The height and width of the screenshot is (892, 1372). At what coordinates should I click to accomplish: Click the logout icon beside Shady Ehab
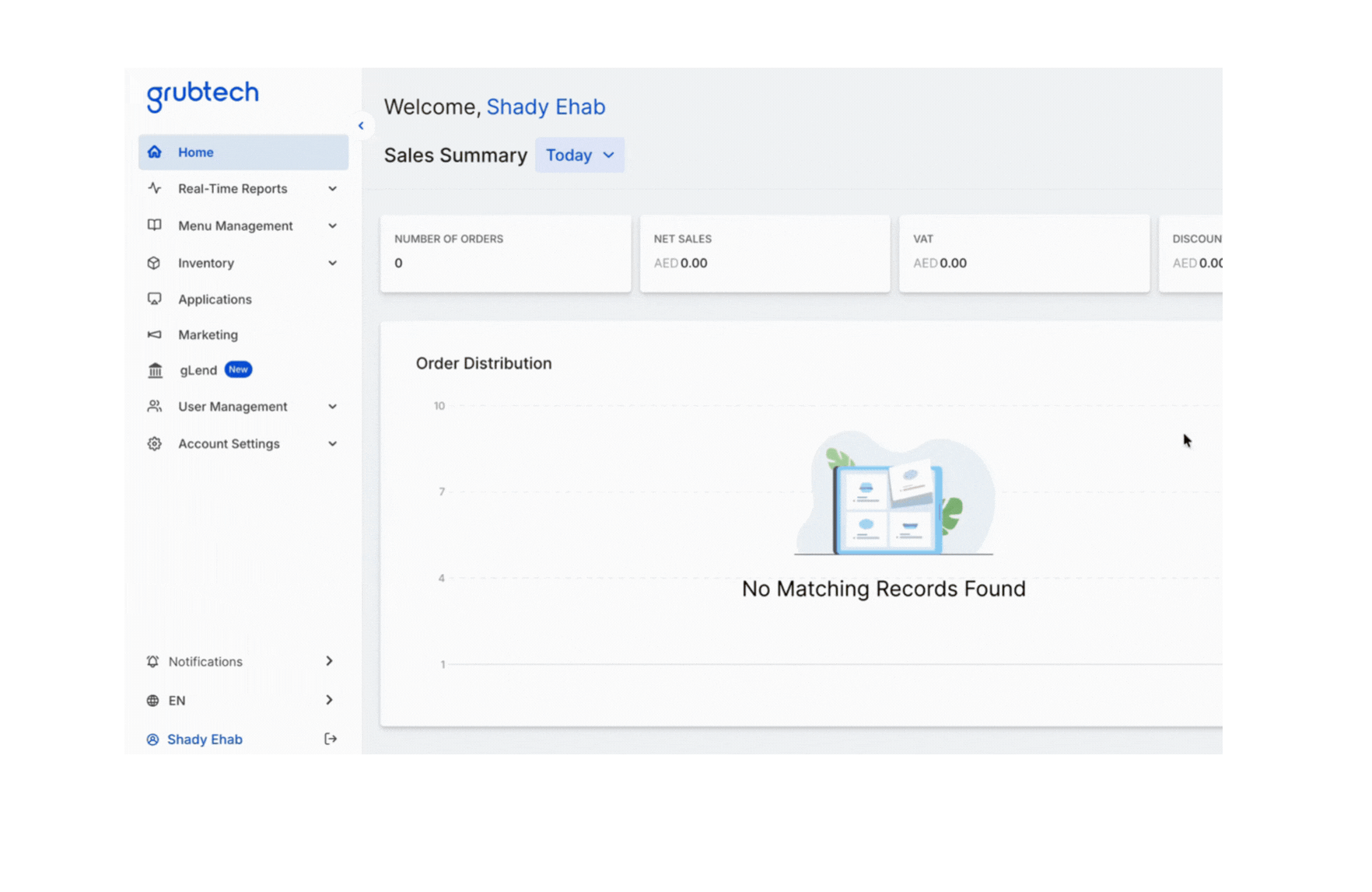pos(331,739)
